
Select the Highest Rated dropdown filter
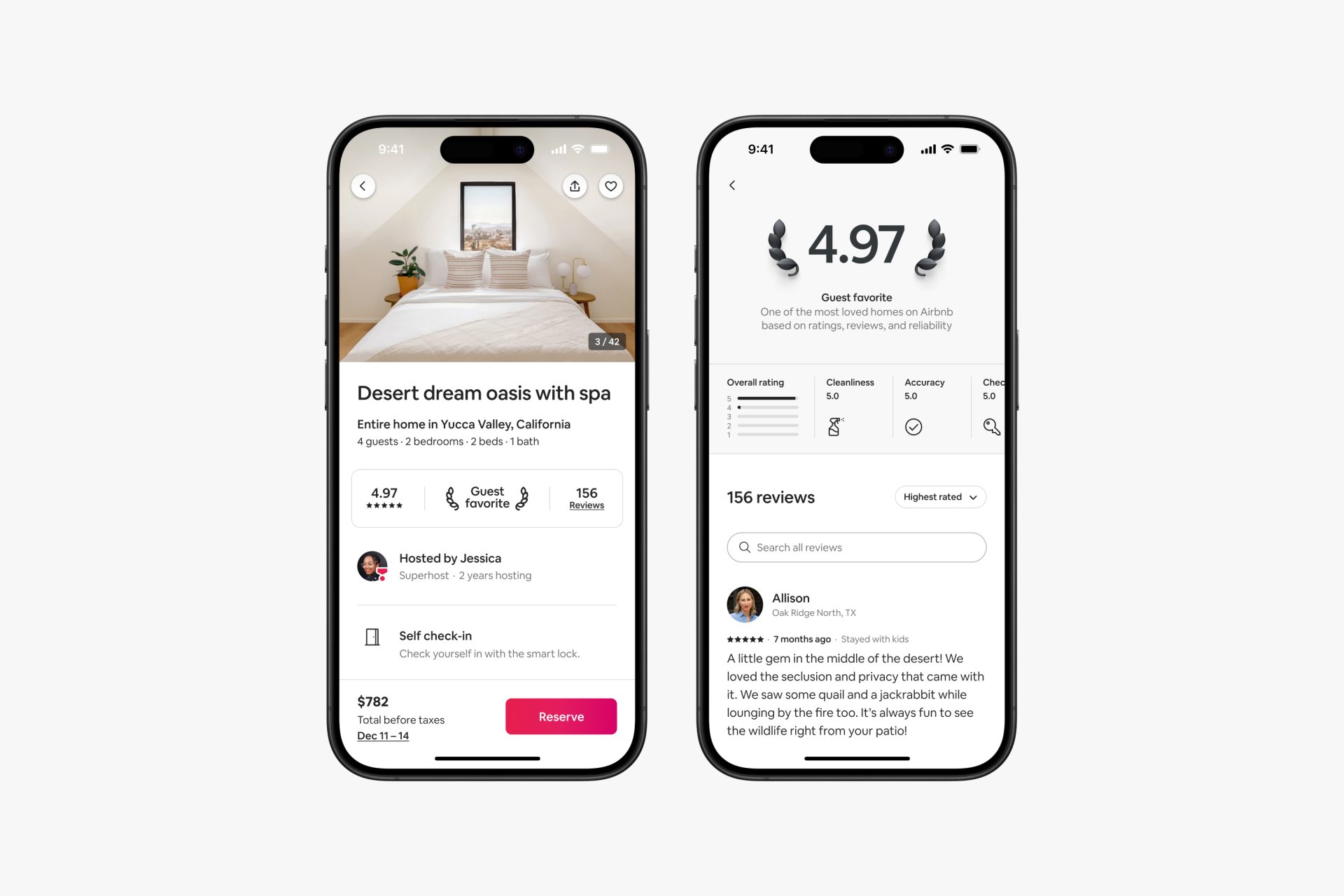(x=938, y=496)
